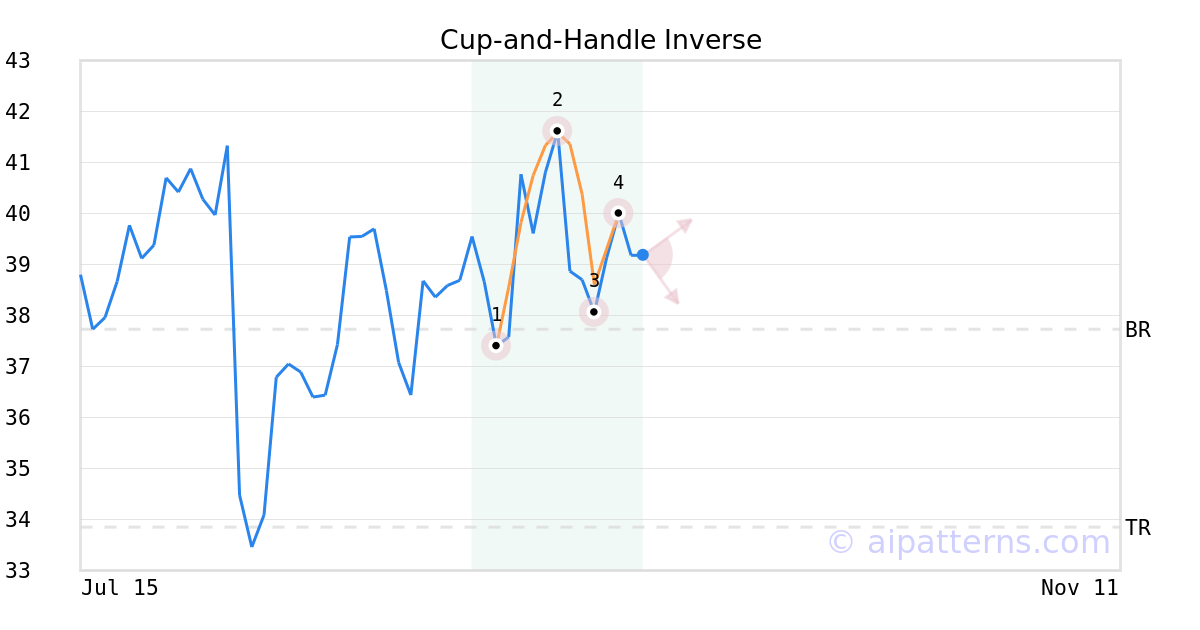
Task: Click the downward pink projection arrow
Action: click(x=663, y=280)
